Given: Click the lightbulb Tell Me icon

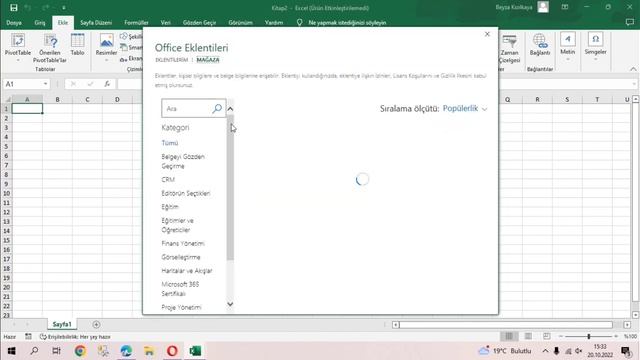Looking at the screenshot, I should click(x=299, y=22).
